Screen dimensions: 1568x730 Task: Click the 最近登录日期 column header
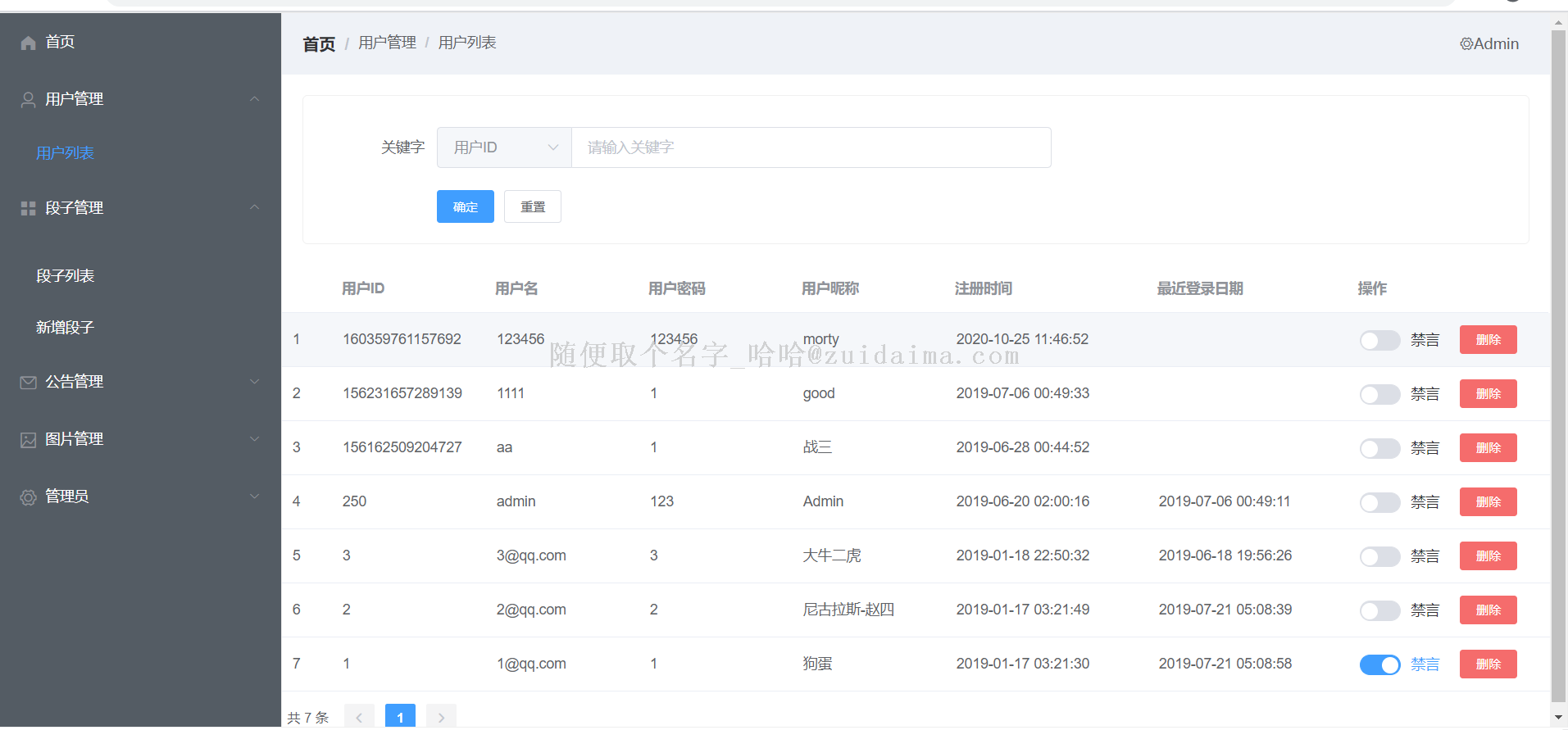tap(1200, 288)
